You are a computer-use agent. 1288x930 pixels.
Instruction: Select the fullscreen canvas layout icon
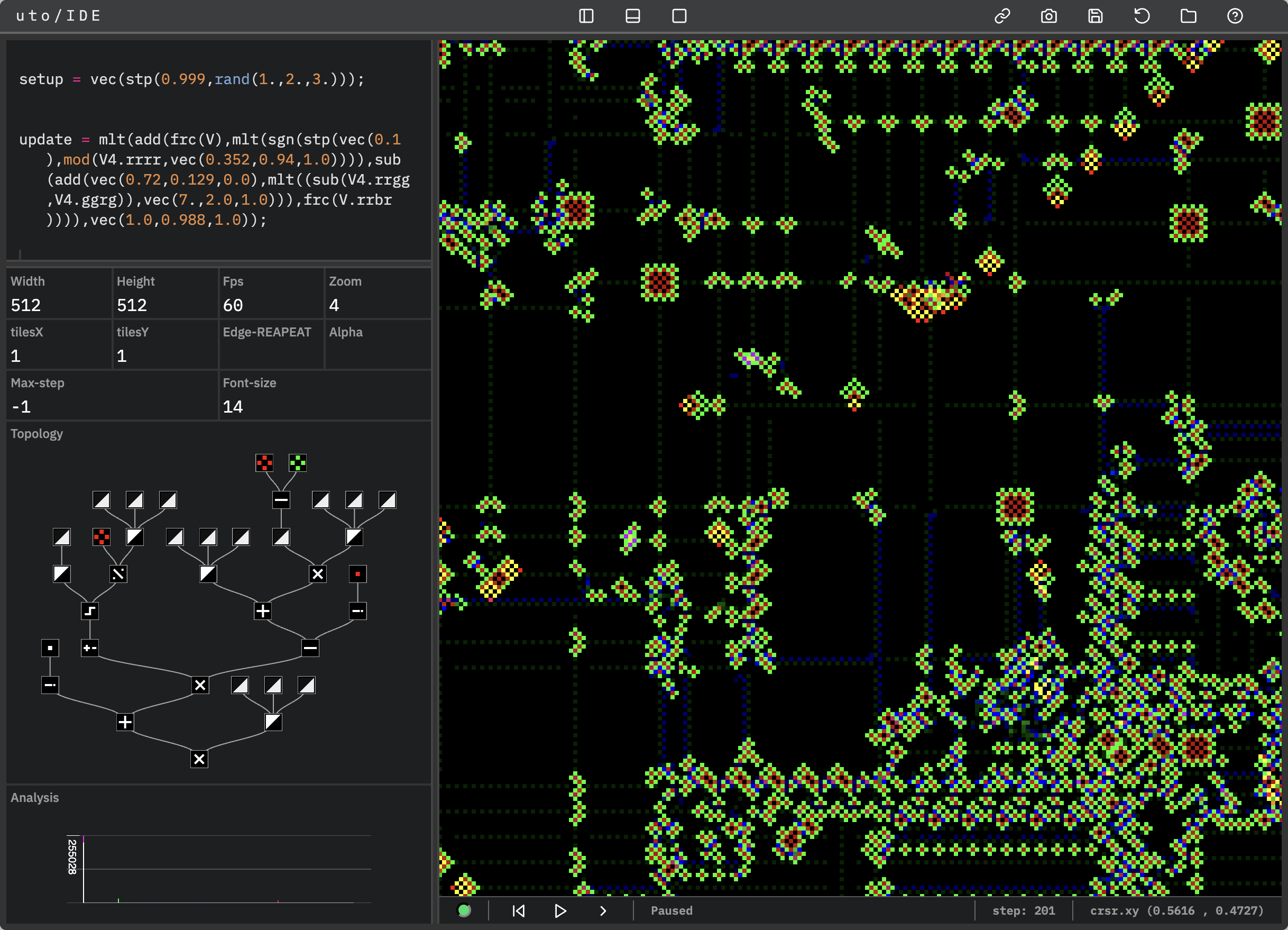tap(679, 16)
